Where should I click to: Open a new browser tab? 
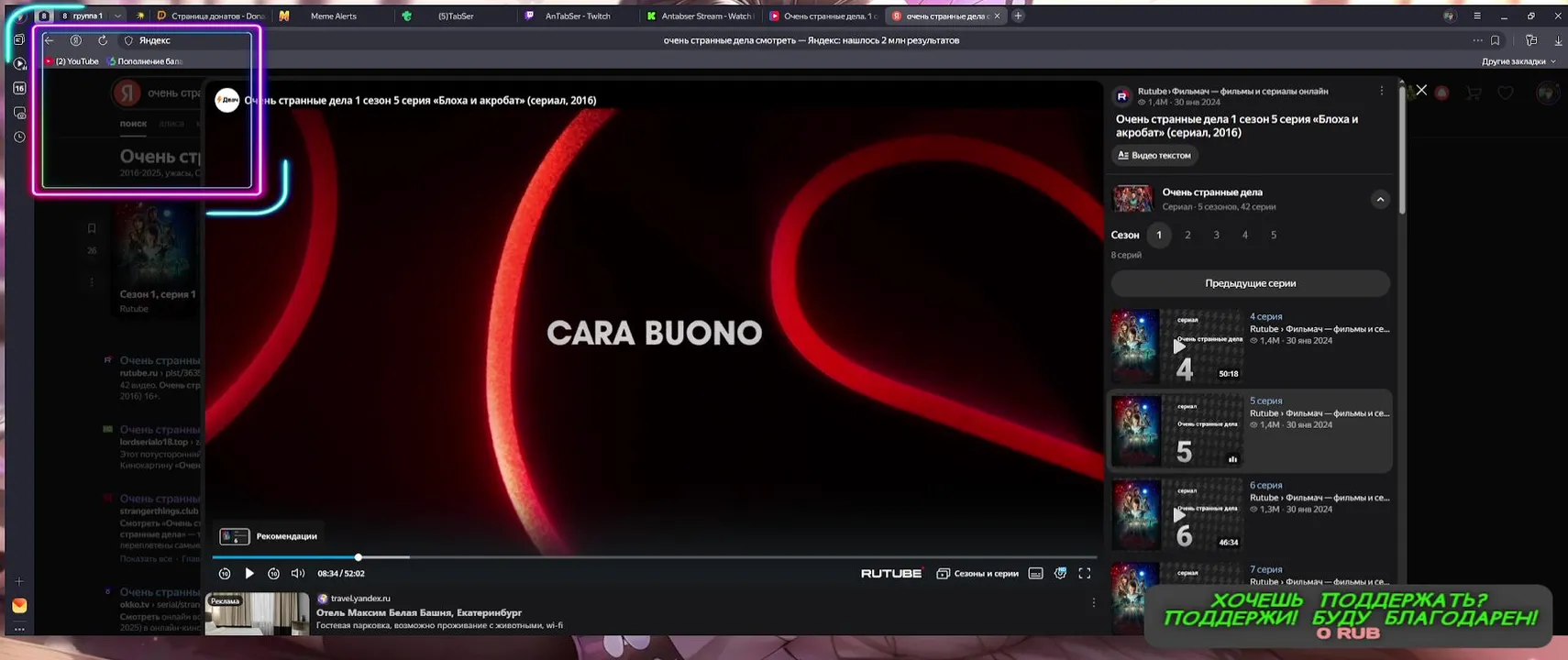pos(1018,16)
